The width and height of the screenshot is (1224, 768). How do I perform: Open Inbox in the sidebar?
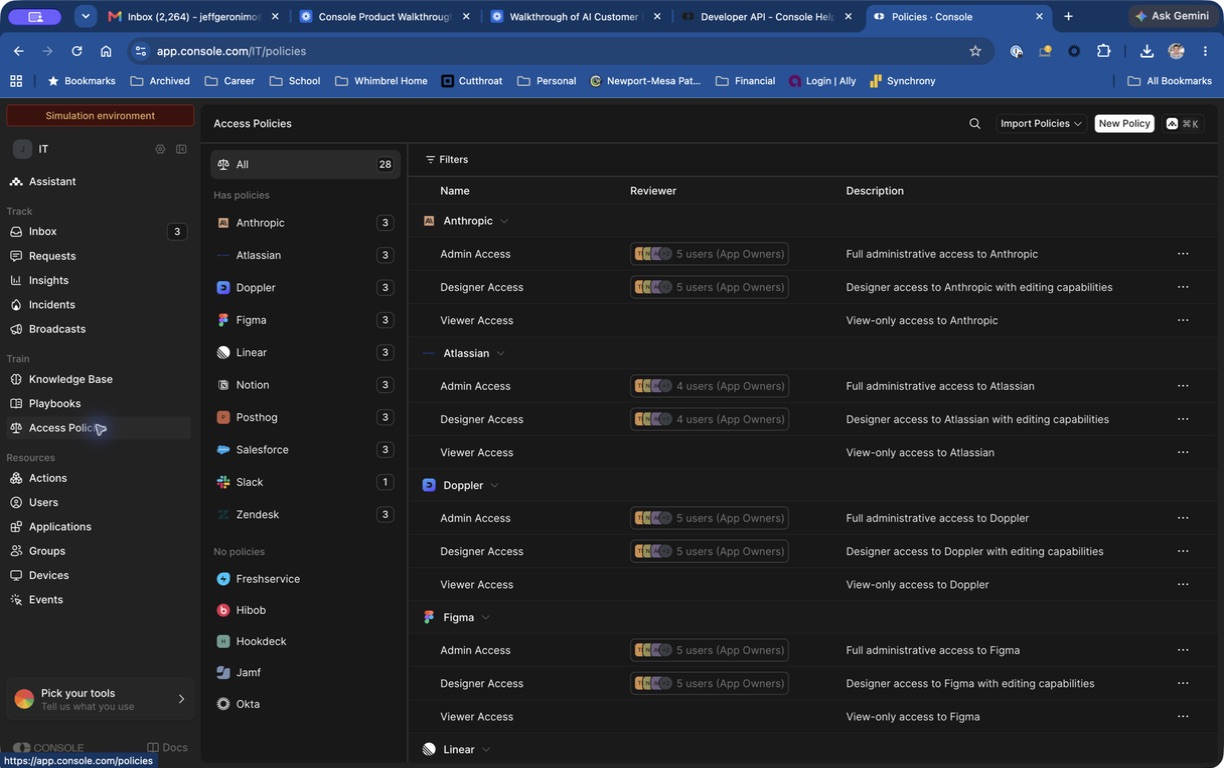point(98,231)
